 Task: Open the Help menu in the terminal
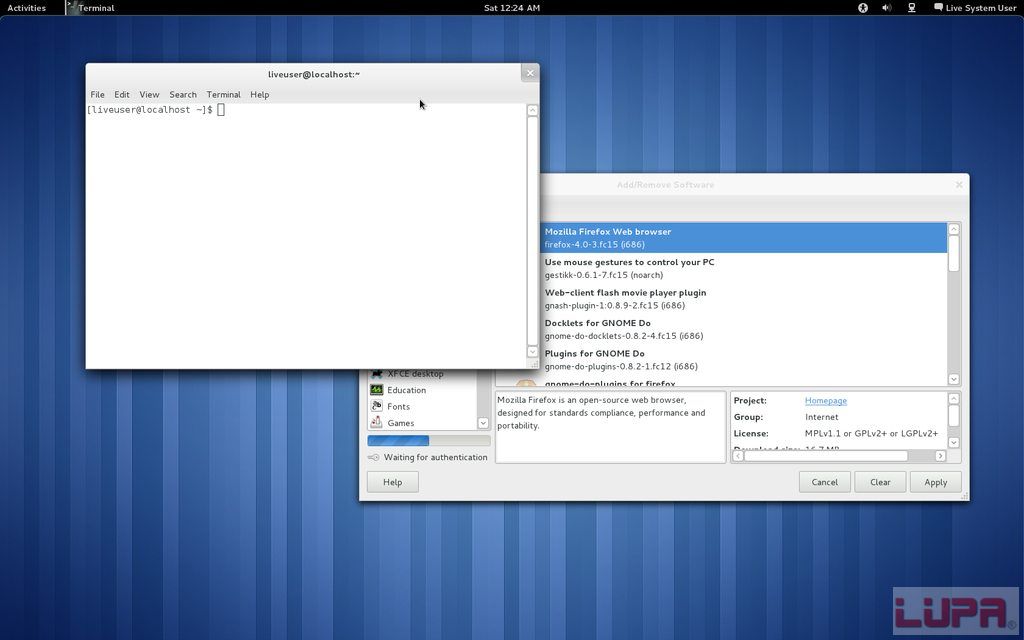click(x=259, y=95)
